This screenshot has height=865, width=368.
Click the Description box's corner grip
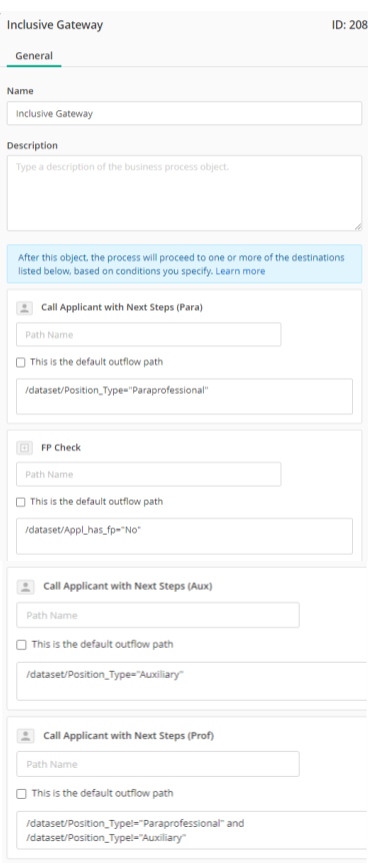point(358,226)
